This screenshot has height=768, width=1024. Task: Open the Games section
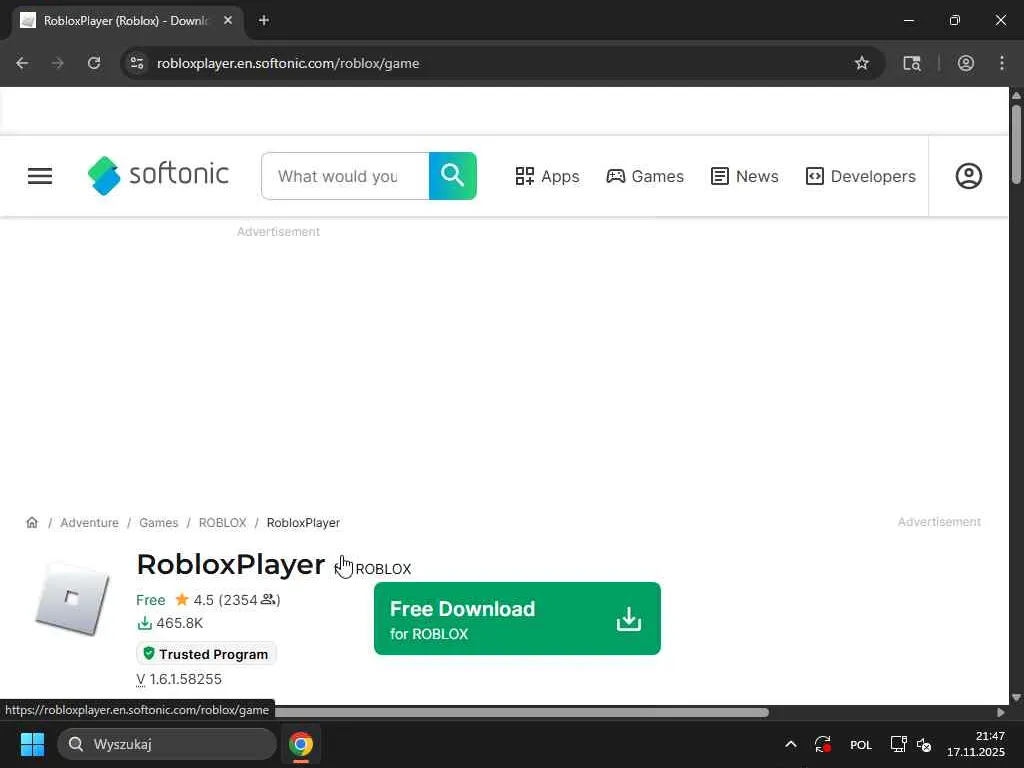[645, 176]
